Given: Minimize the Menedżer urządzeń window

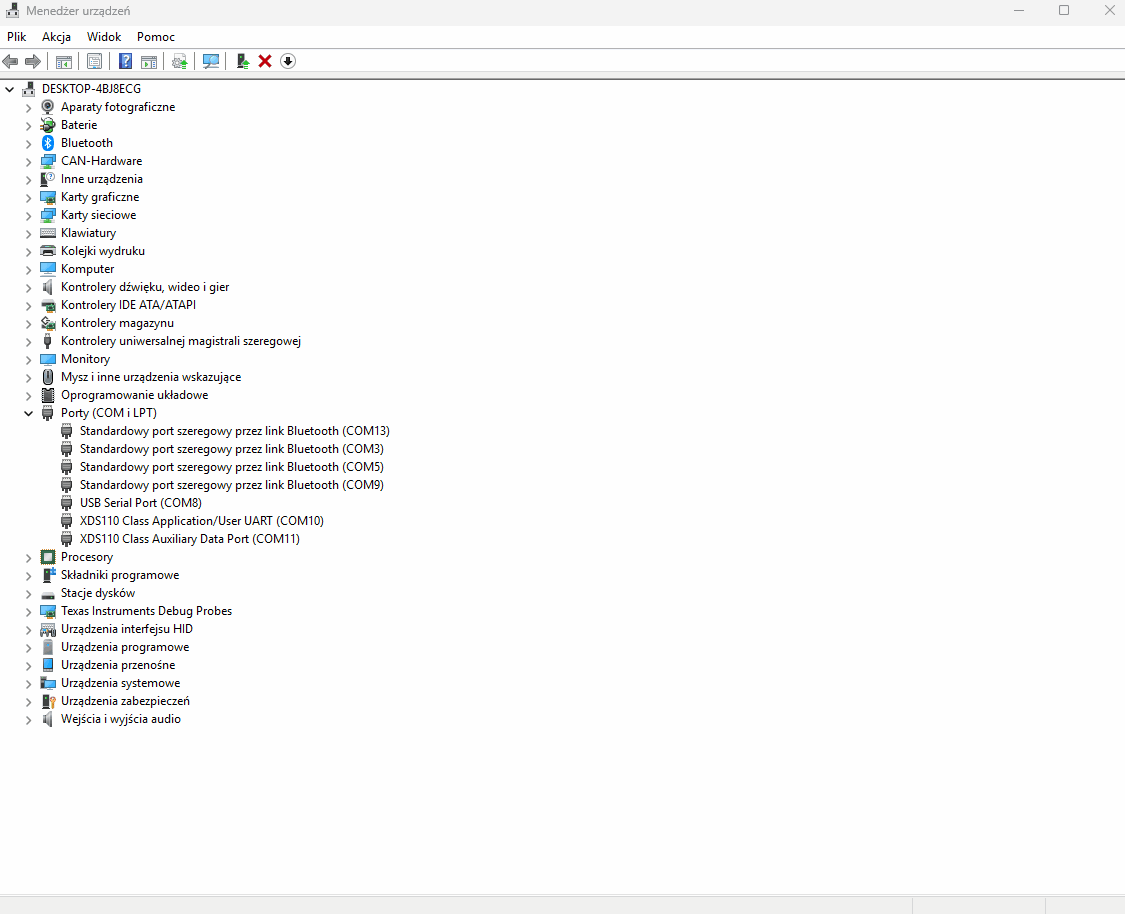Looking at the screenshot, I should point(1019,10).
